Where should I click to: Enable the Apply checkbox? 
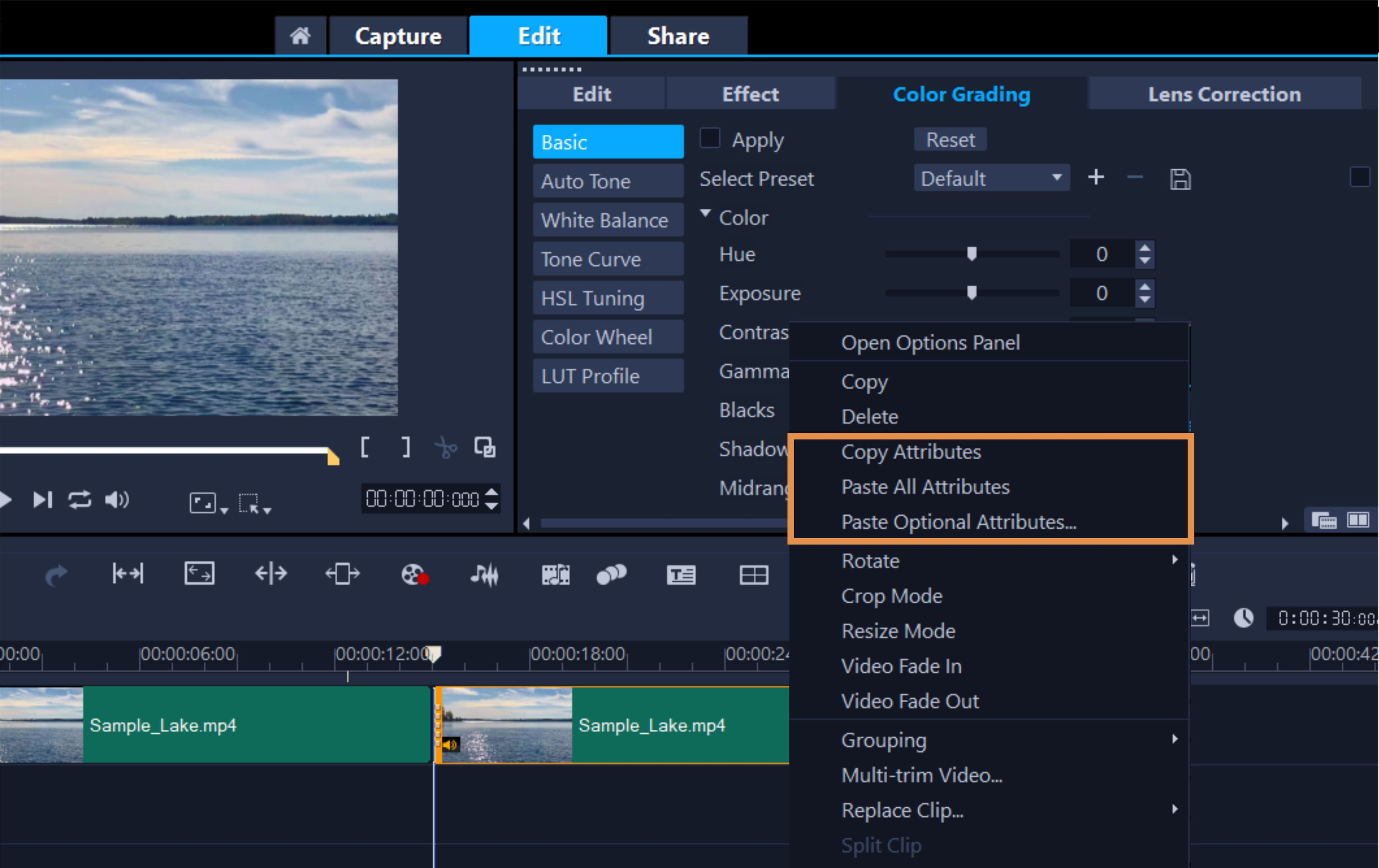pos(710,139)
